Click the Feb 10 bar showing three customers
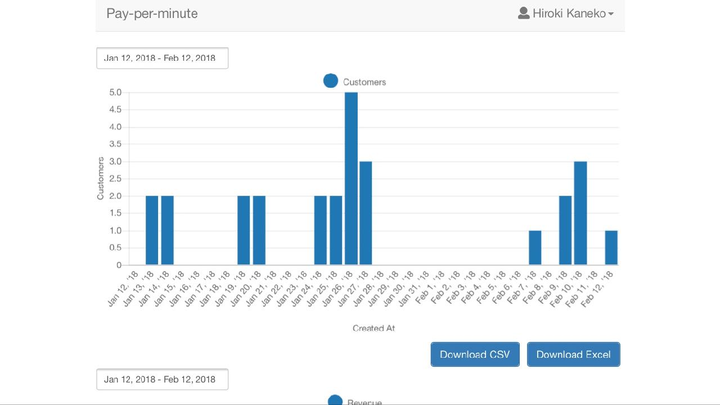The height and width of the screenshot is (405, 720). coord(580,213)
